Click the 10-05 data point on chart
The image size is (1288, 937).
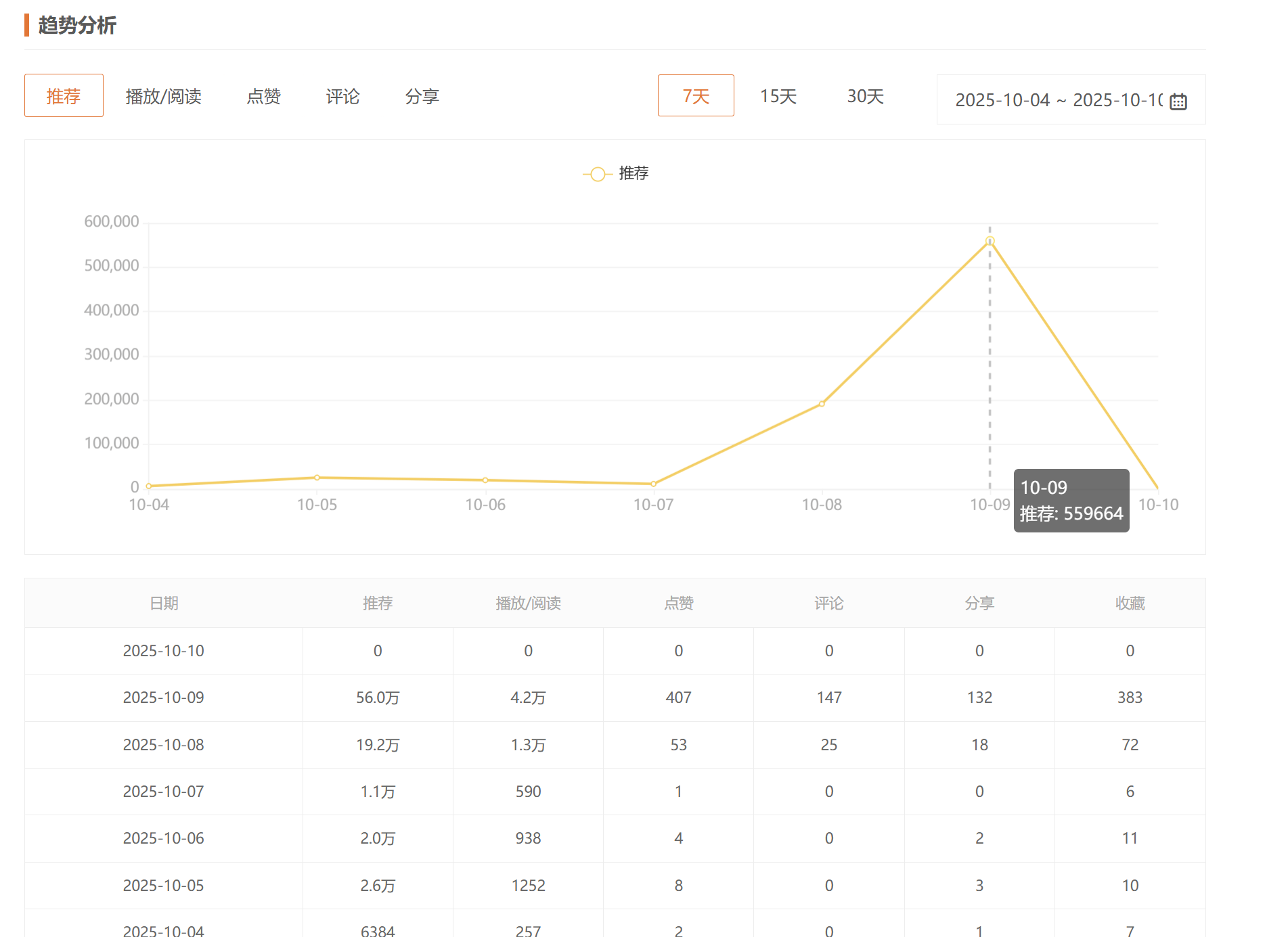[317, 478]
